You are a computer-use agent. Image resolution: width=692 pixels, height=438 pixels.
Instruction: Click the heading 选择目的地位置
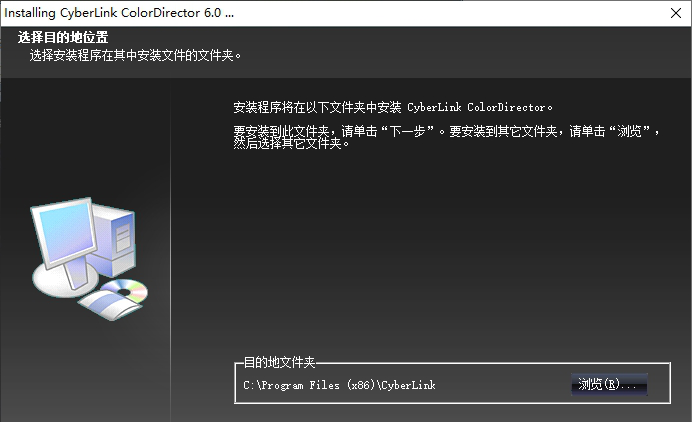point(63,38)
